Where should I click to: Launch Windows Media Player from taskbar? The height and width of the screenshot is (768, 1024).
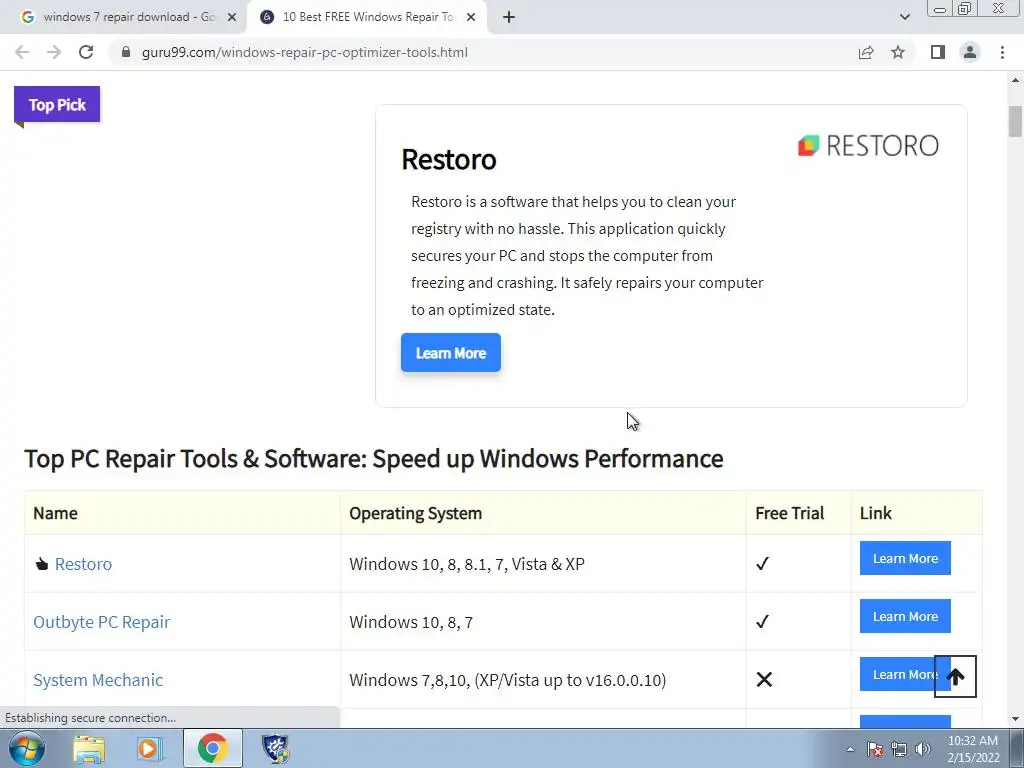(150, 748)
